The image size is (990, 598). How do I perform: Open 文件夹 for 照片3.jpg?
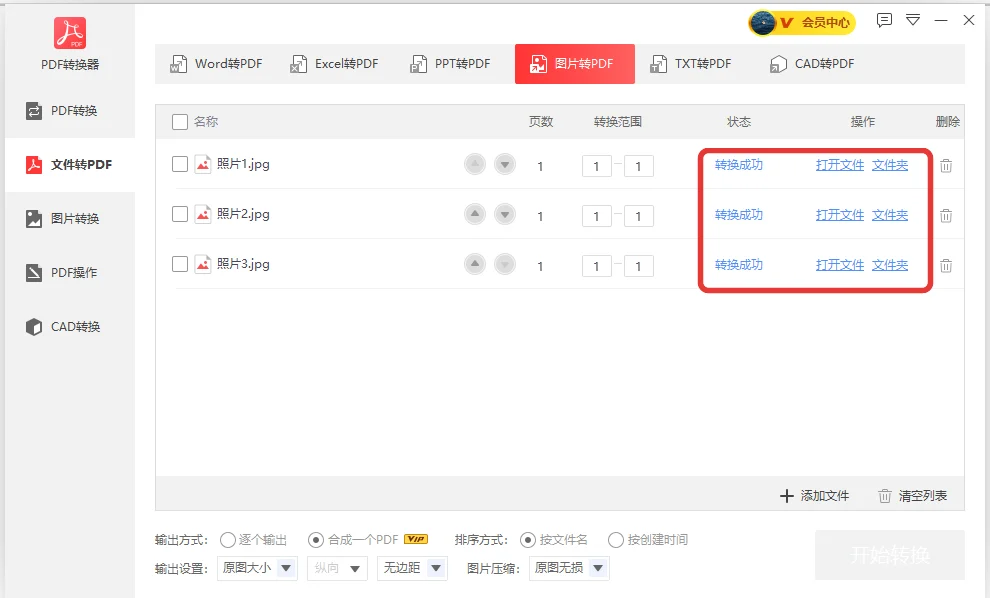pos(890,265)
